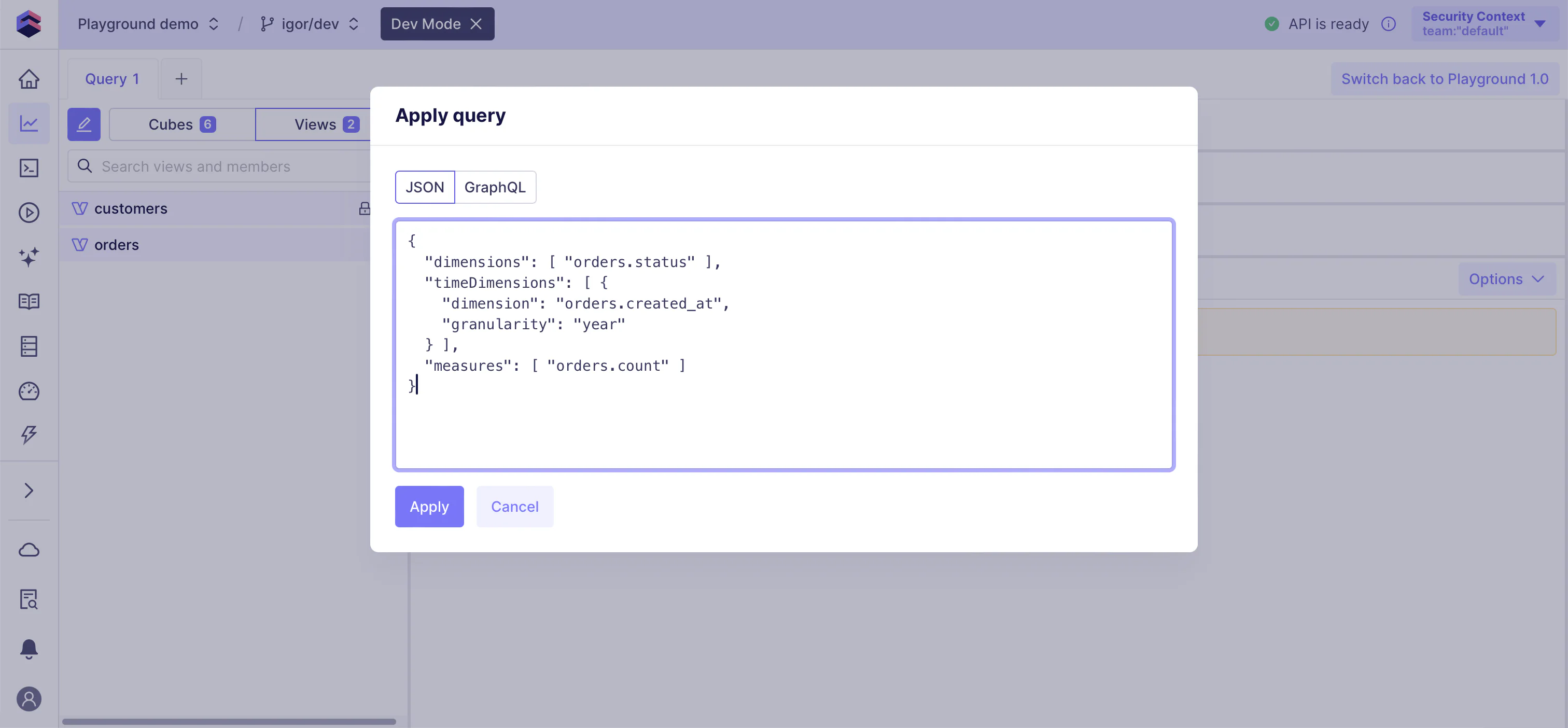Open notifications bell icon
Image resolution: width=1568 pixels, height=728 pixels.
[29, 649]
